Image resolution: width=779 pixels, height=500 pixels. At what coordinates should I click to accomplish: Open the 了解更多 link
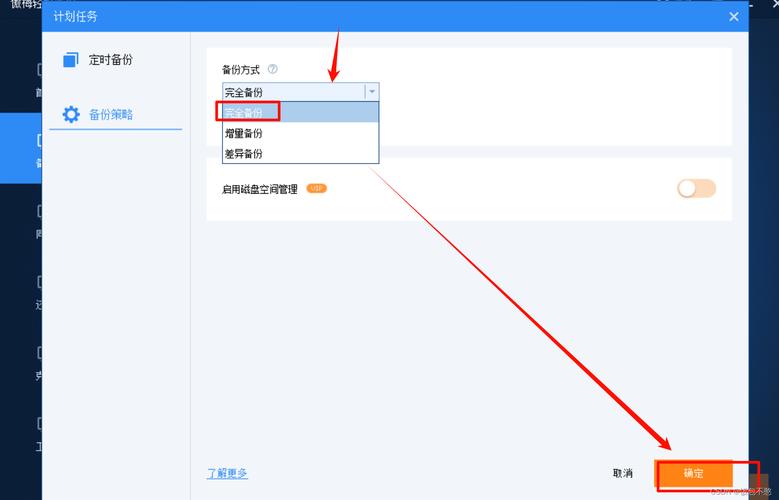pos(227,473)
